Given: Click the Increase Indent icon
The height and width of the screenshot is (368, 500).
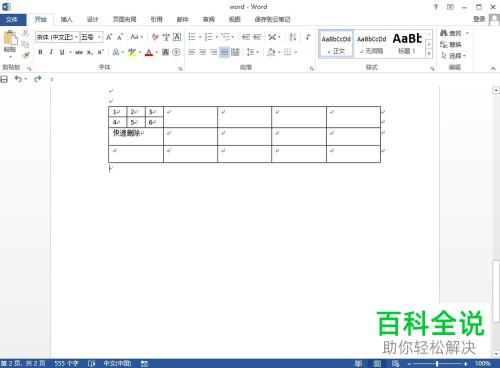Looking at the screenshot, I should click(257, 37).
